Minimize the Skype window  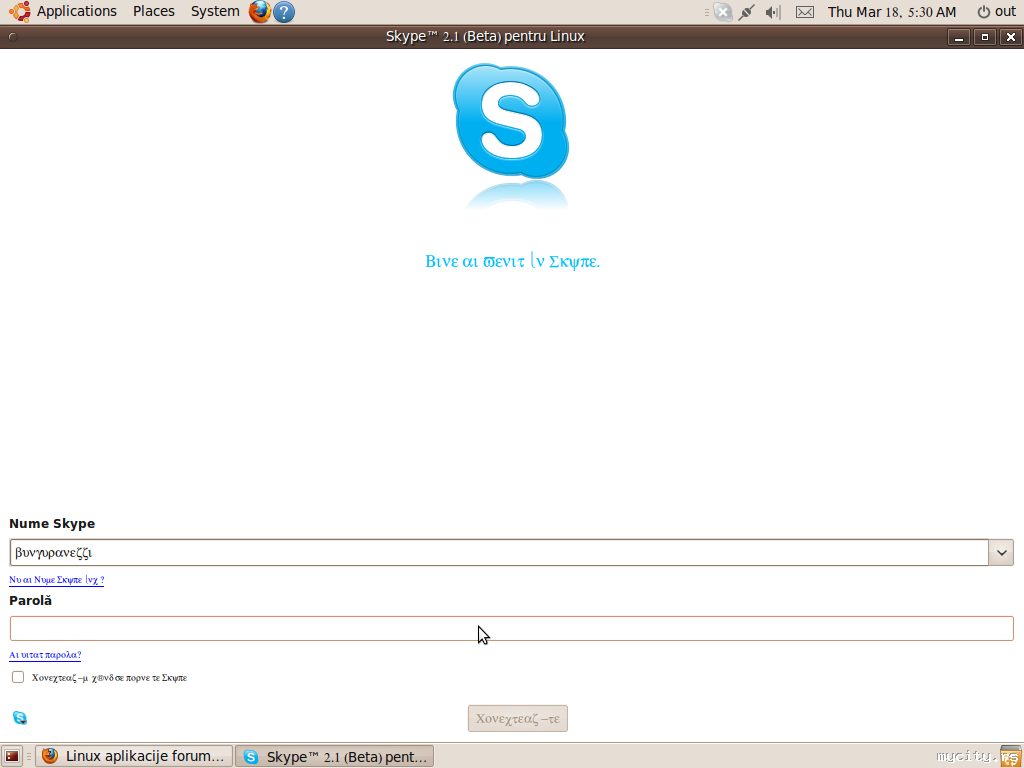(x=959, y=37)
